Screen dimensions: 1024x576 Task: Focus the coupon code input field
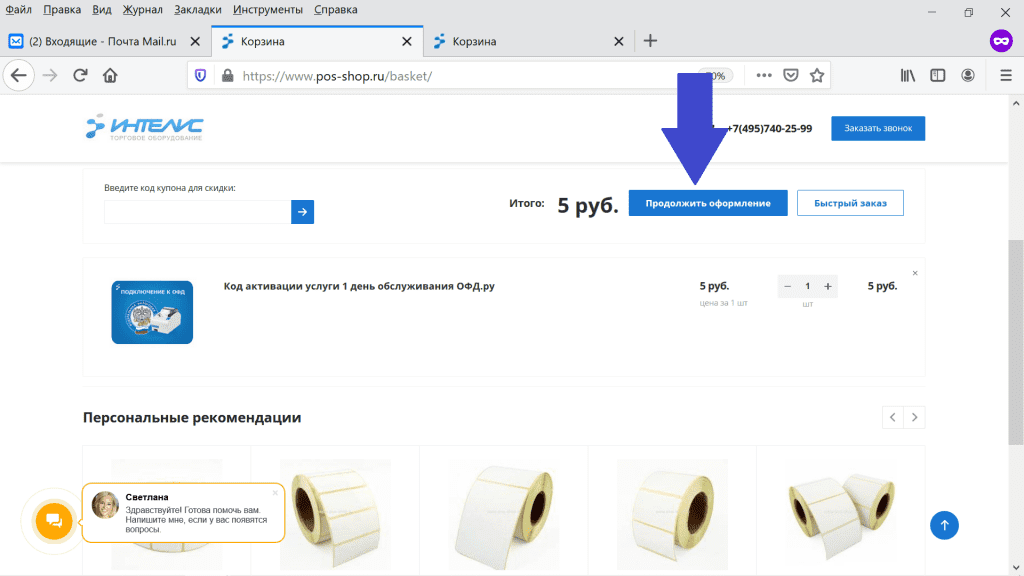[x=196, y=211]
